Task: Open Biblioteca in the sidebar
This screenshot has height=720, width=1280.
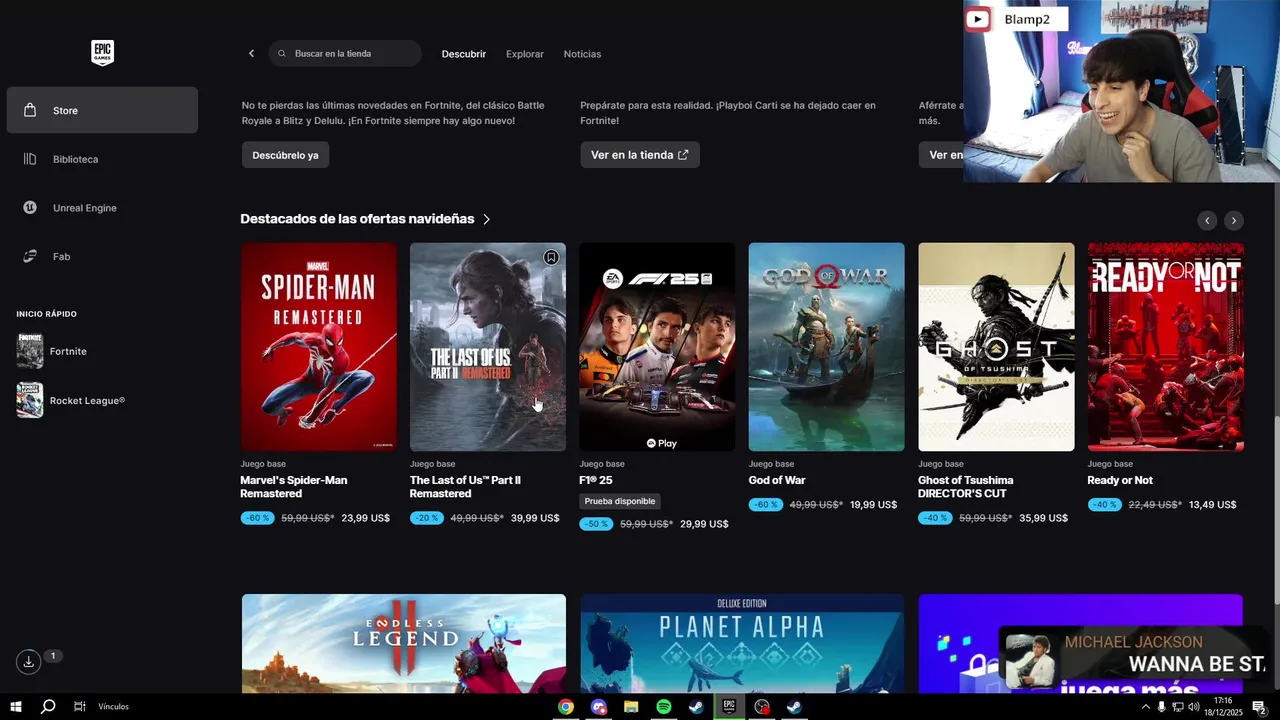Action: tap(102, 159)
